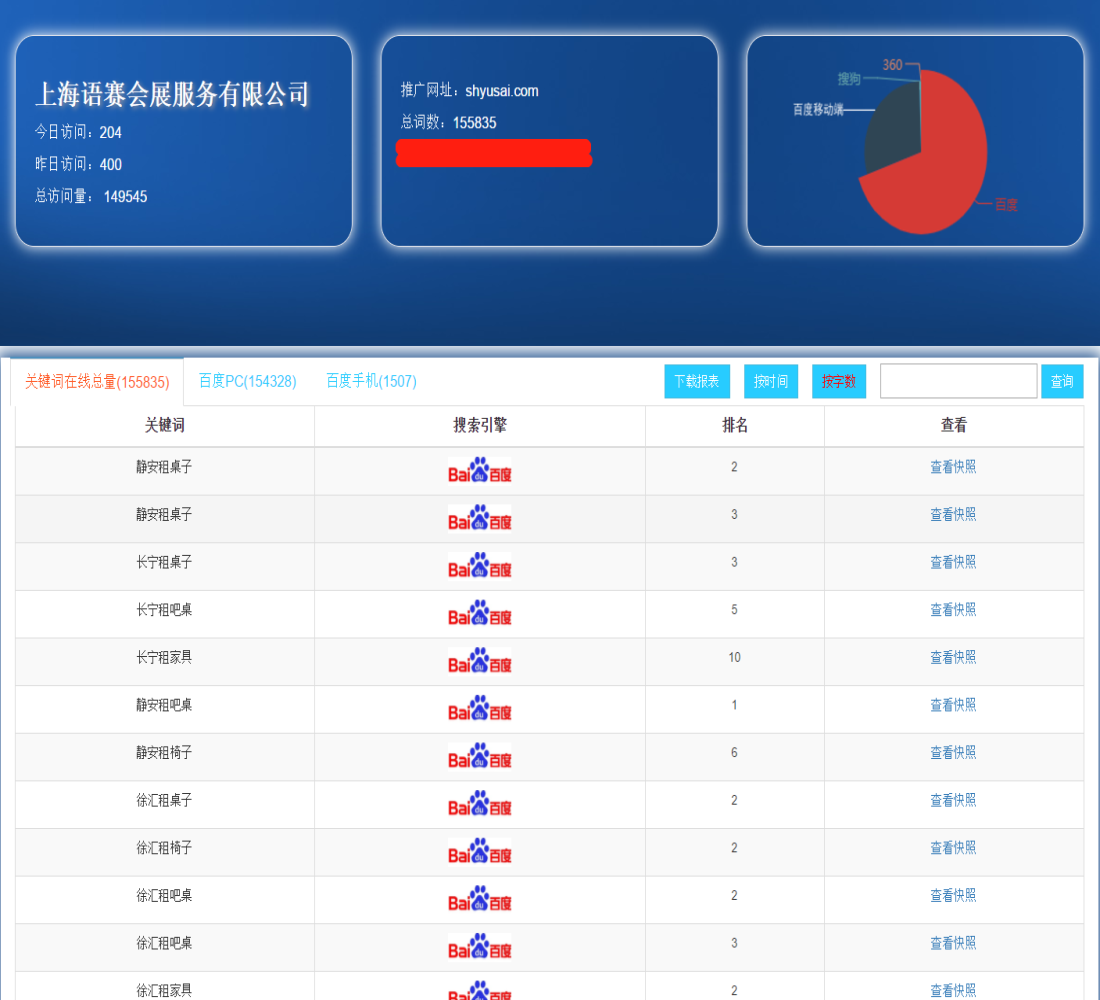Open 查看快照 link for 徐汇租椅子
The image size is (1100, 1000).
coord(952,848)
